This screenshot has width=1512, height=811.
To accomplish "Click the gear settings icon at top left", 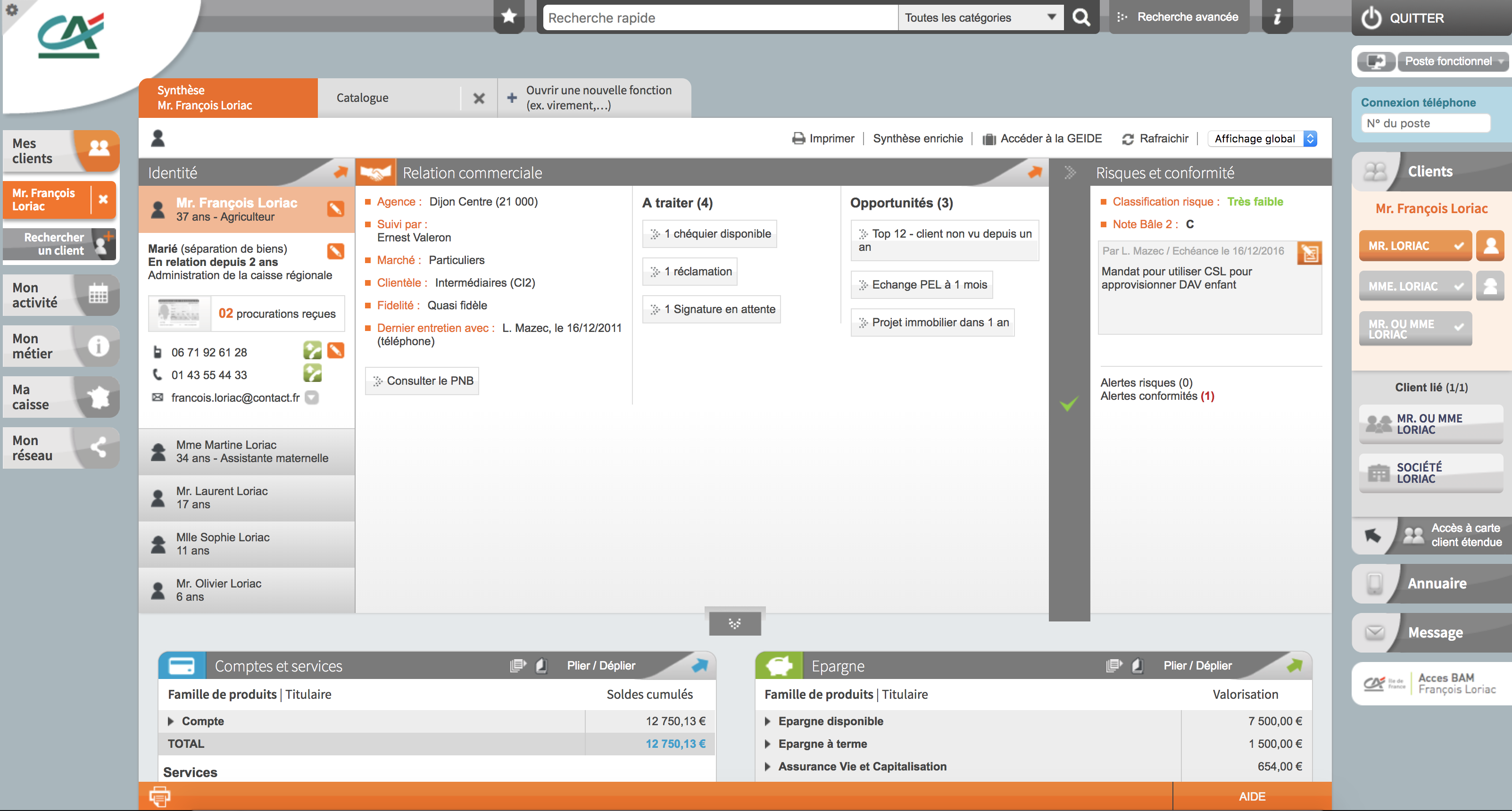I will click(12, 10).
